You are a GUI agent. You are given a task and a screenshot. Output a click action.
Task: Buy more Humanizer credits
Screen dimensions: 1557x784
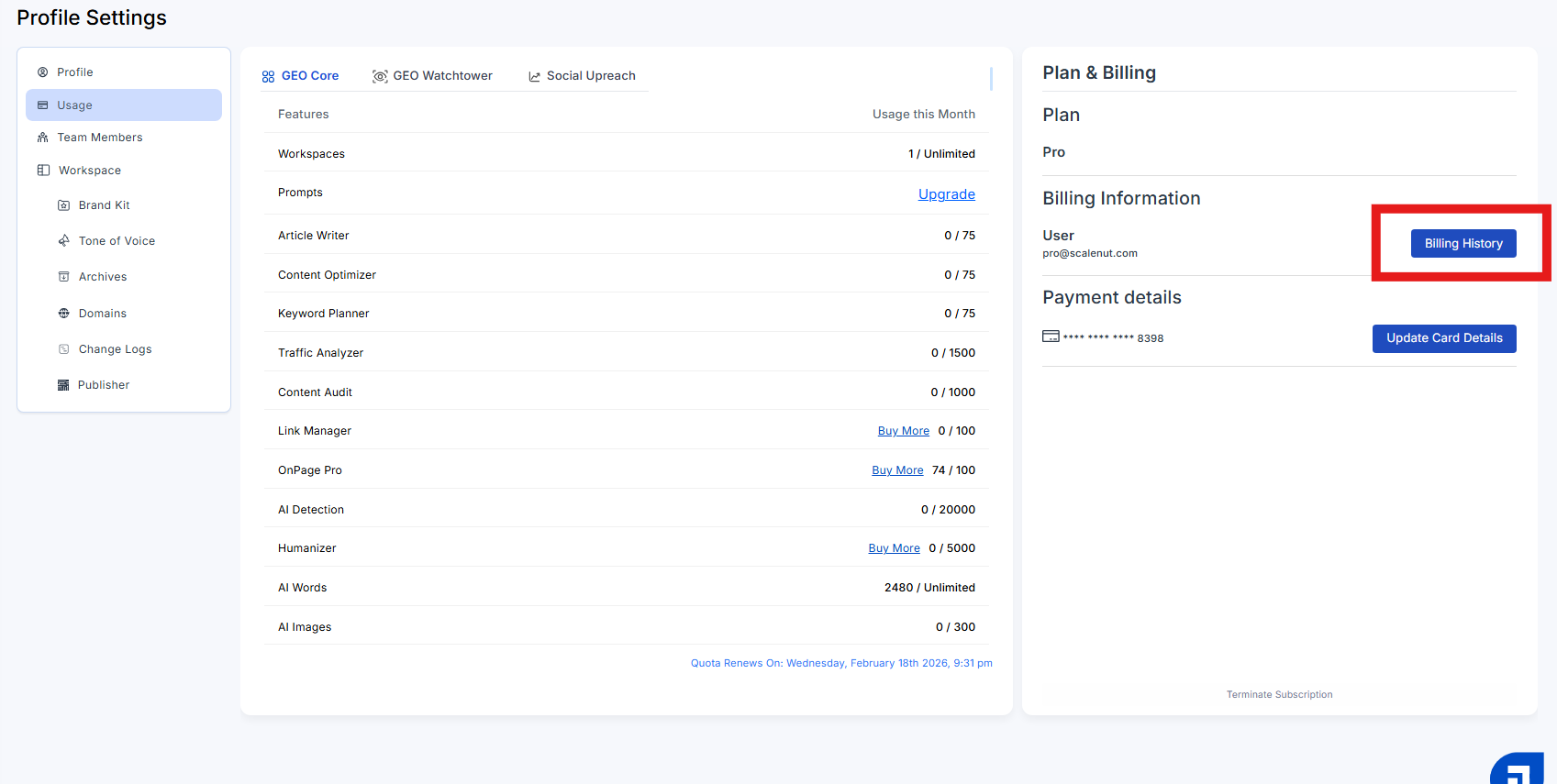[894, 548]
